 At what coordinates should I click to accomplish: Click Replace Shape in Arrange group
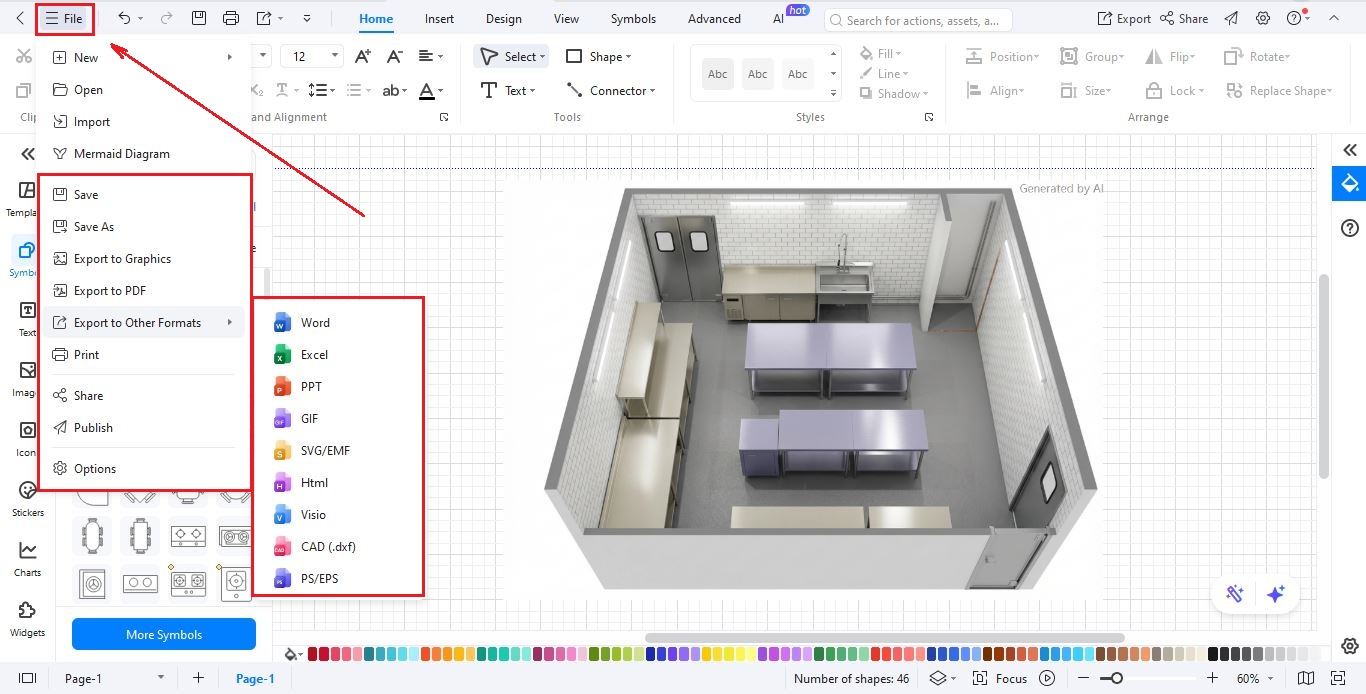[1278, 90]
